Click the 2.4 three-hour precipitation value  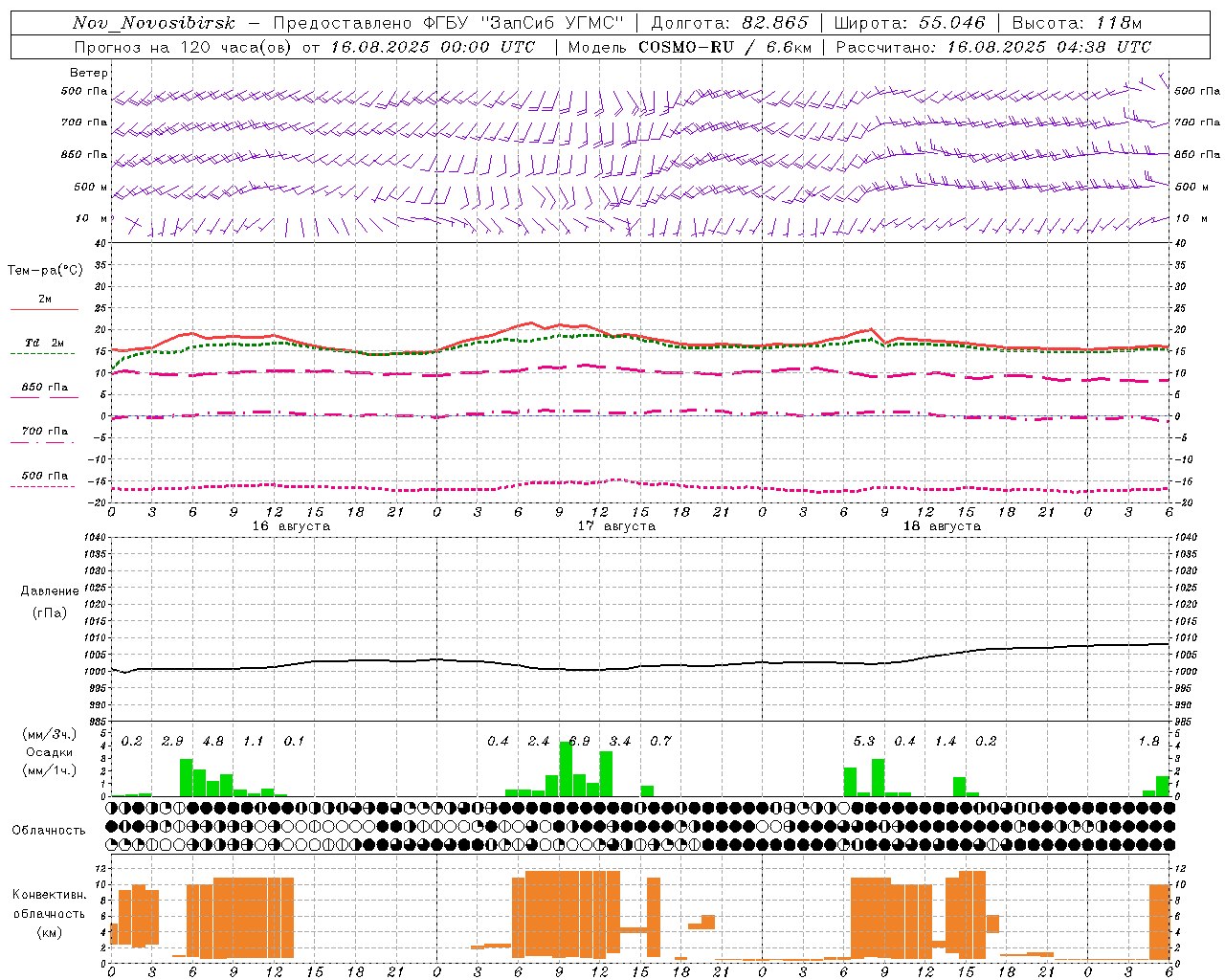539,741
